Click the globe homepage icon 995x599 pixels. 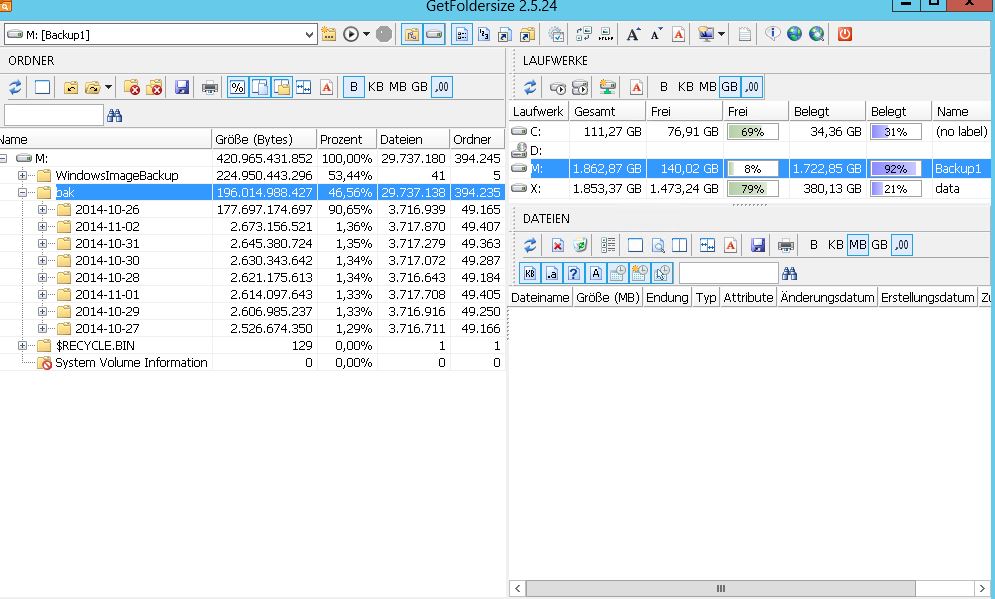point(794,34)
